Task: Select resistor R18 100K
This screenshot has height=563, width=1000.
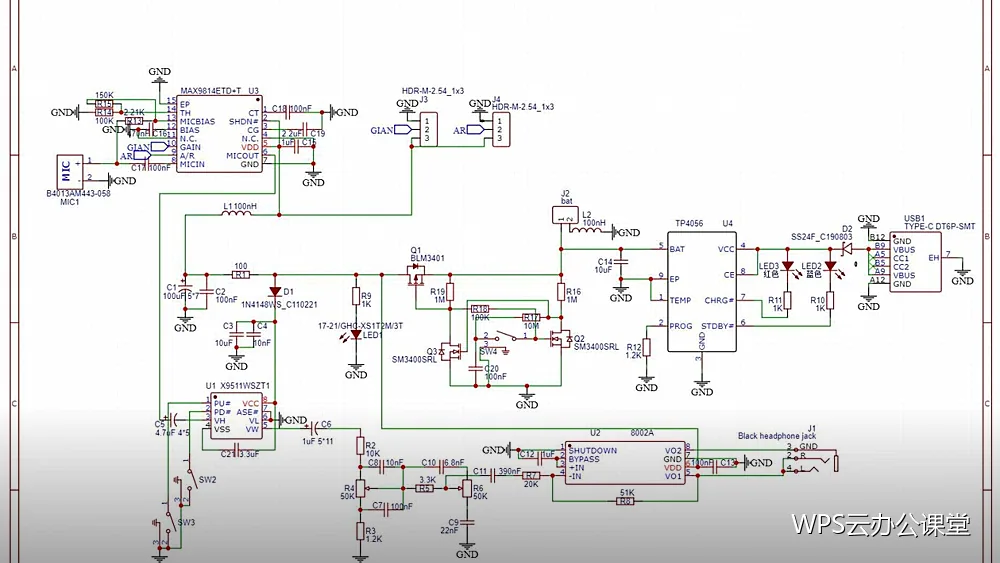Action: coord(480,309)
